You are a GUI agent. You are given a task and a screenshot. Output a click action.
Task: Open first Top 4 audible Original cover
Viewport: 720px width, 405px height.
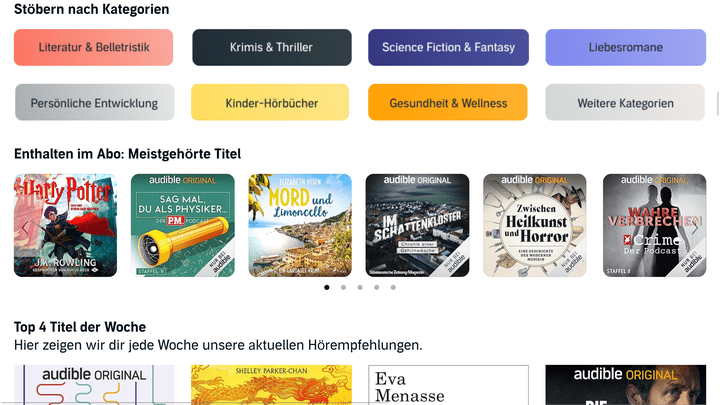pyautogui.click(x=94, y=385)
